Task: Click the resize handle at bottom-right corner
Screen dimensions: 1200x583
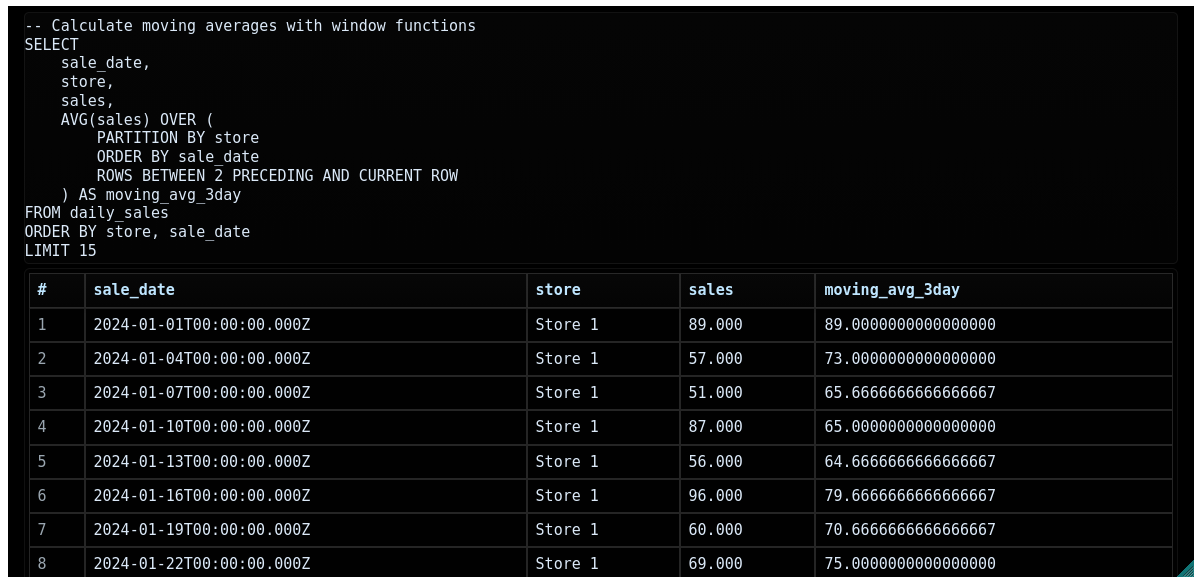Action: (x=1186, y=570)
